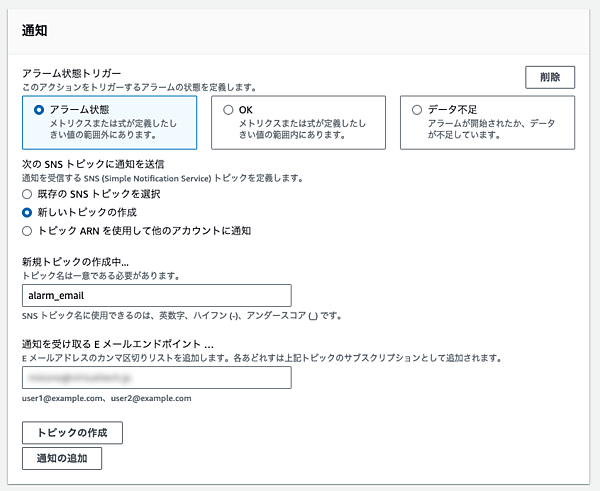This screenshot has height=491, width=600.
Task: Select the OK alarm state radio option
Action: tap(228, 110)
